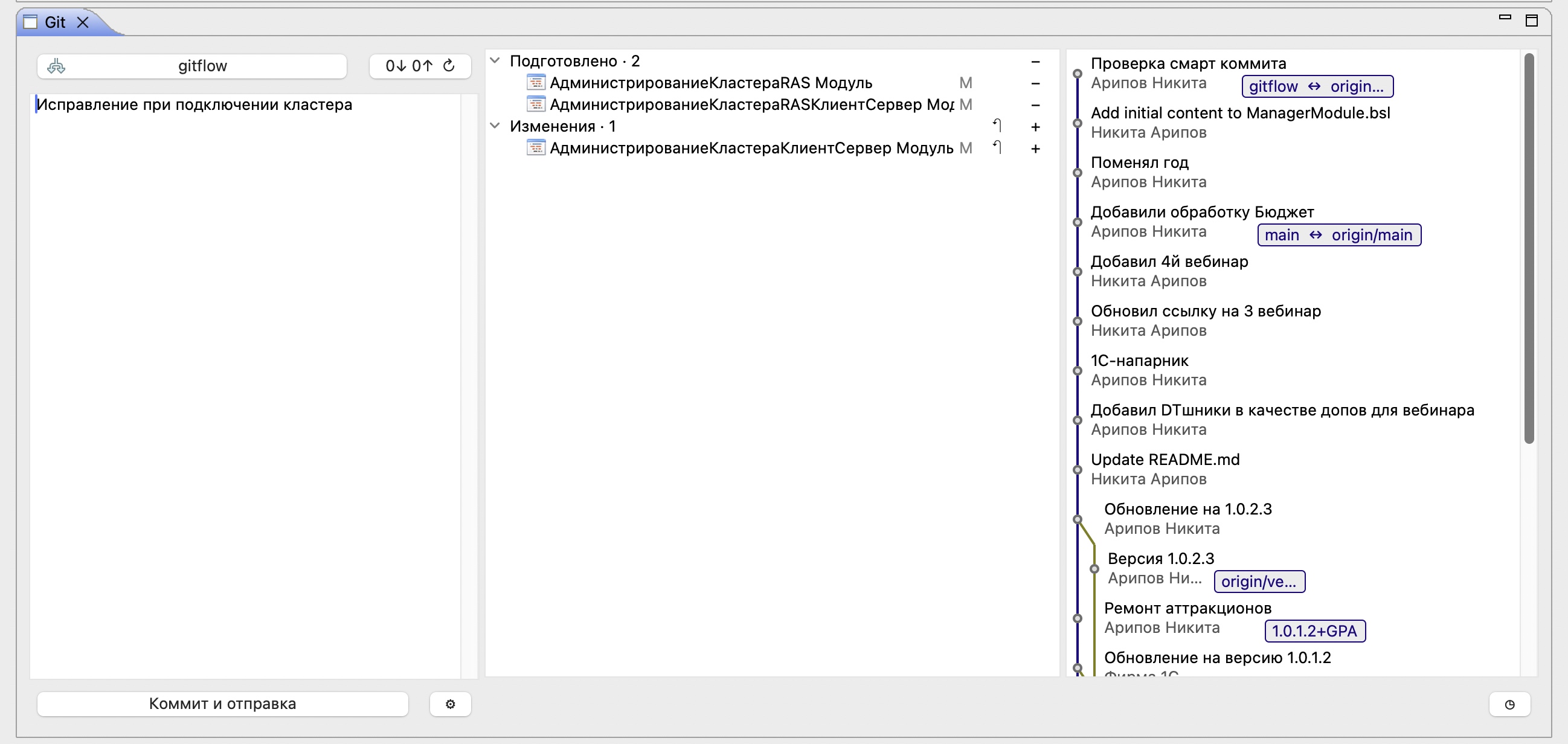
Task: Close the Git tab
Action: coord(83,22)
